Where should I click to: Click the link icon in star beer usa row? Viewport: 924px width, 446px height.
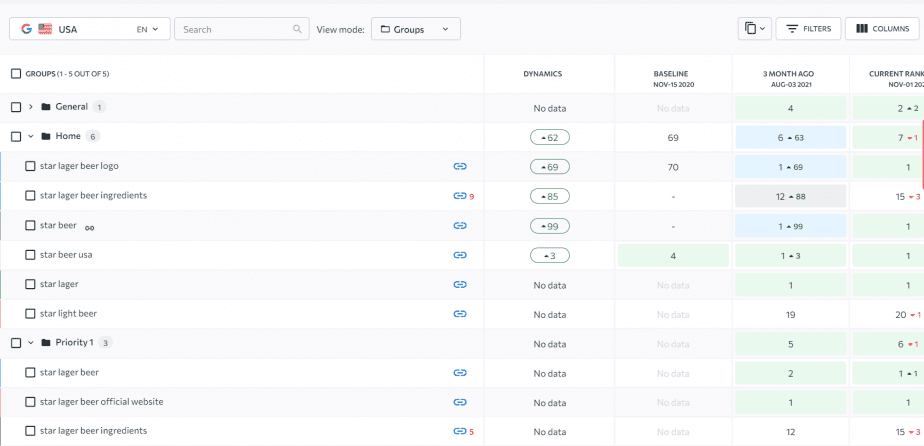(x=460, y=255)
